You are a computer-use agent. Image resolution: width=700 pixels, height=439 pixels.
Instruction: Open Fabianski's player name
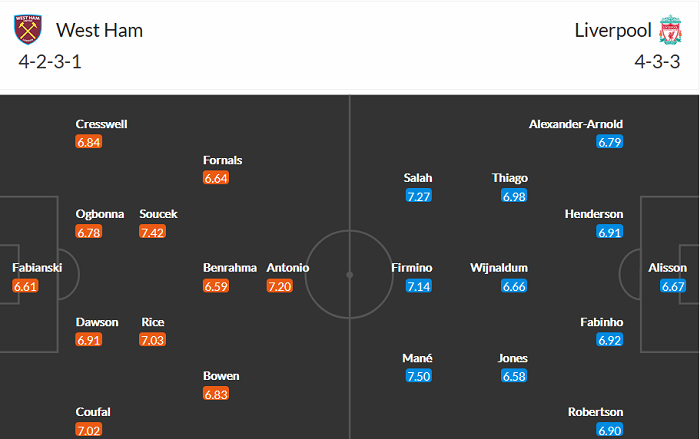click(x=37, y=268)
